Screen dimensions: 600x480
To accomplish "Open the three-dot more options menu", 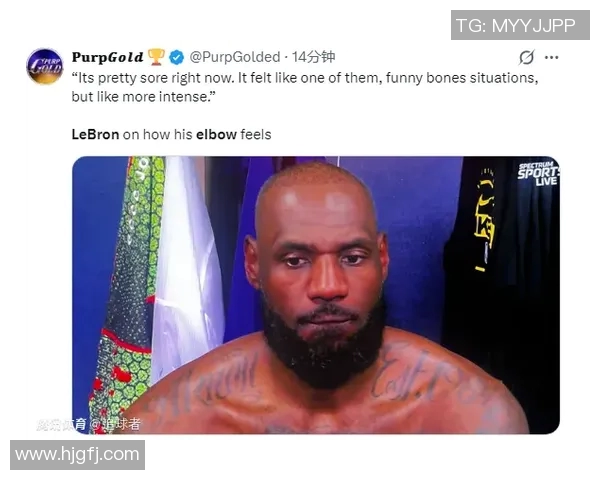I will pyautogui.click(x=551, y=57).
